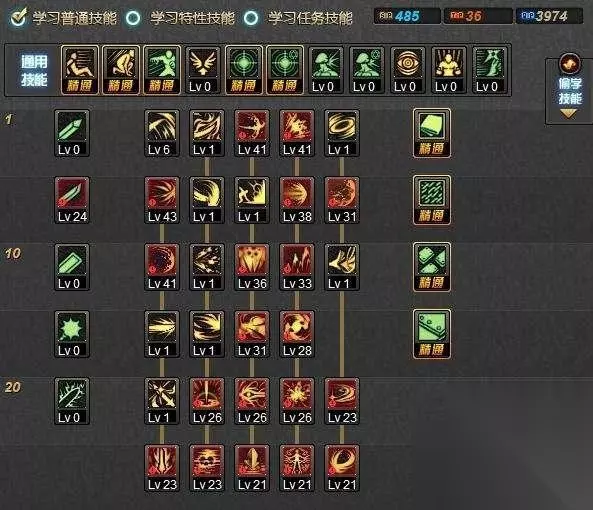Click the 3974 points counter
Screen dimensions: 593x510
point(550,16)
